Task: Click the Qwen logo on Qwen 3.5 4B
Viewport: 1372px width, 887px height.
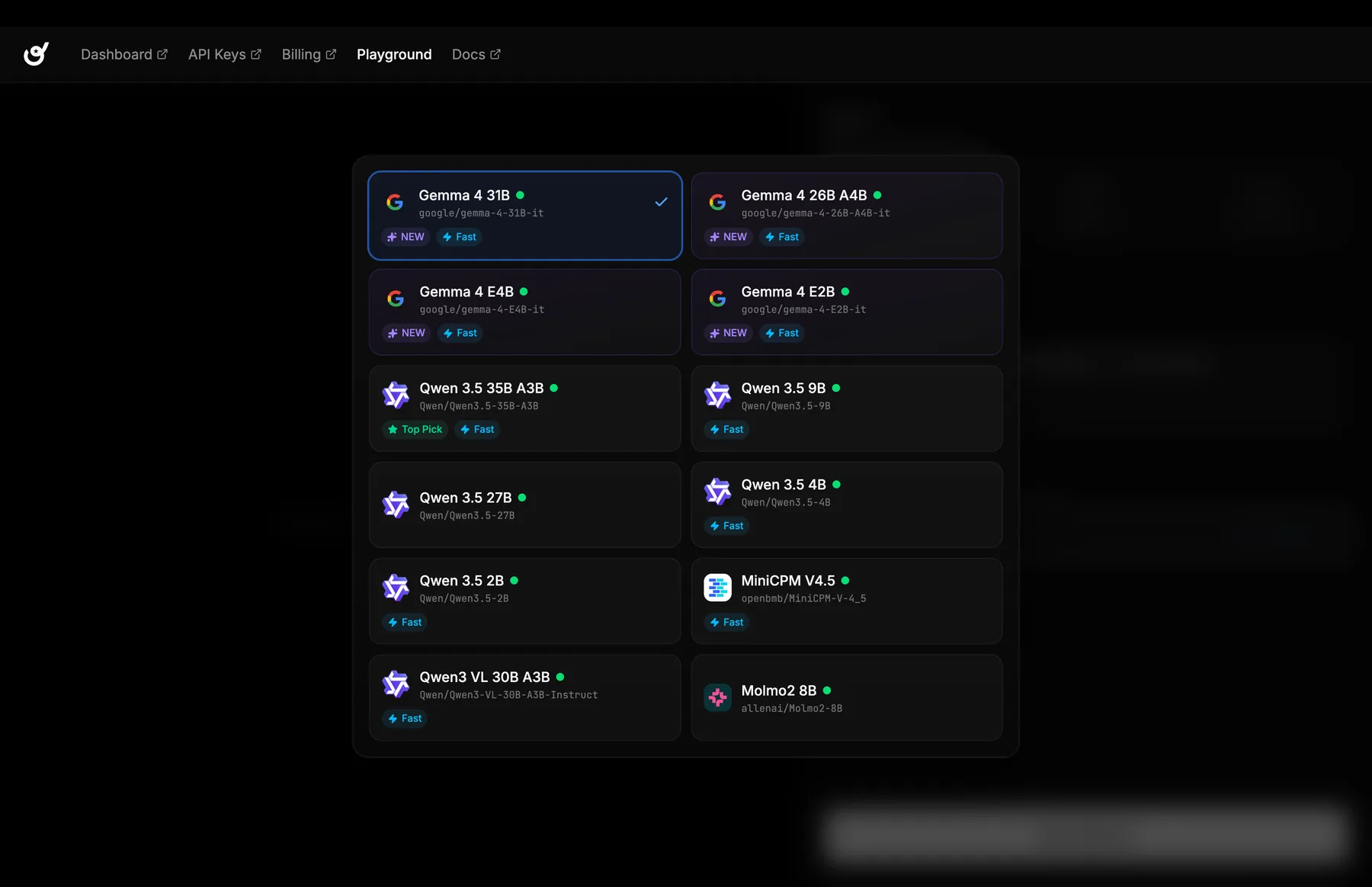Action: tap(717, 492)
